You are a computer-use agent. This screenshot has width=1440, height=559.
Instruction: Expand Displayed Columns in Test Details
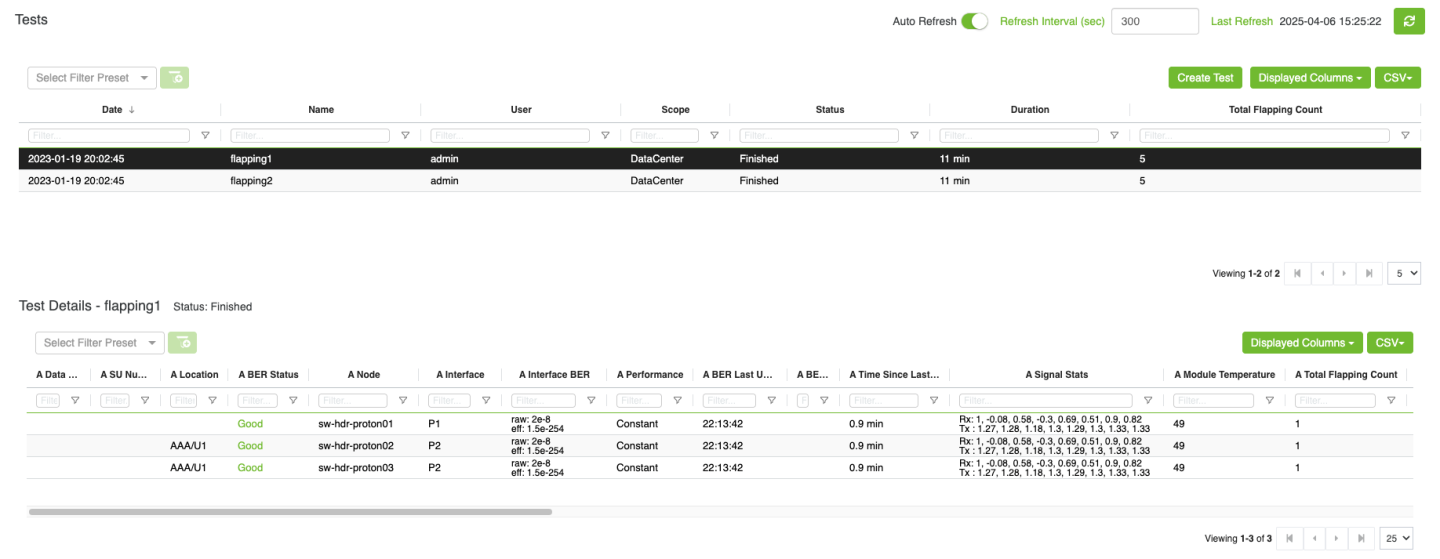pyautogui.click(x=1301, y=343)
